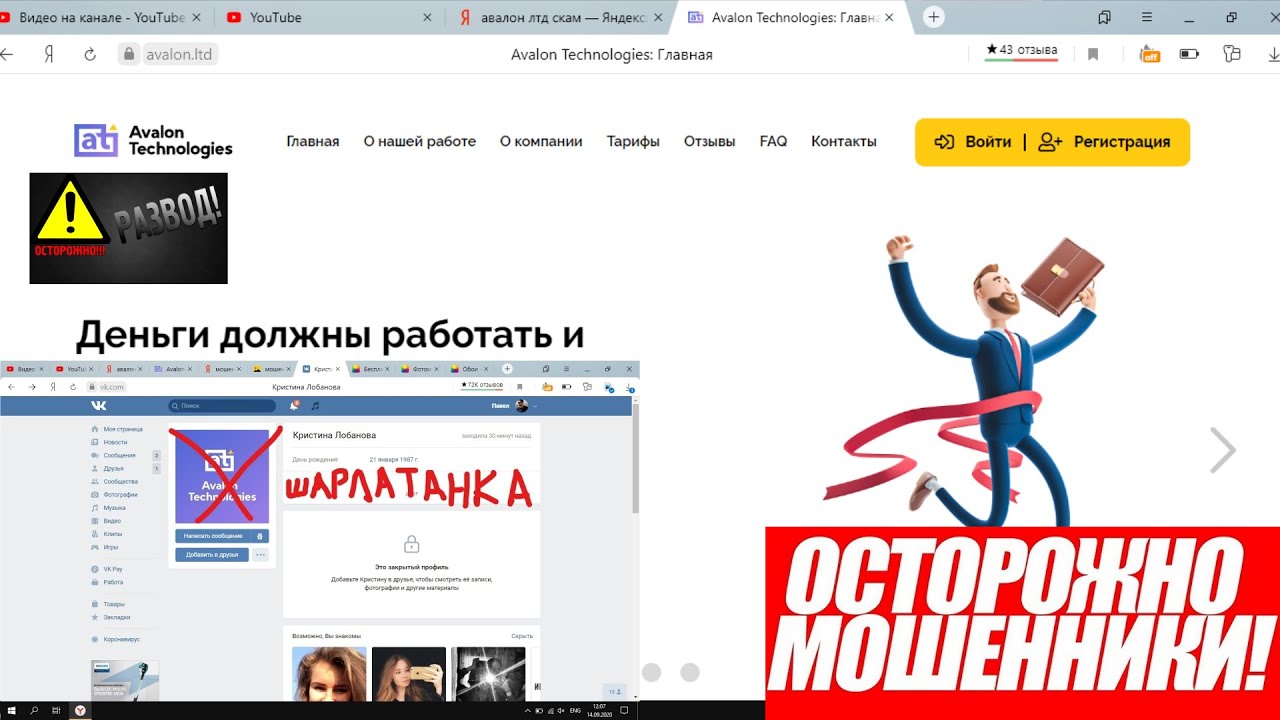Click the VK music note icon

tap(315, 406)
